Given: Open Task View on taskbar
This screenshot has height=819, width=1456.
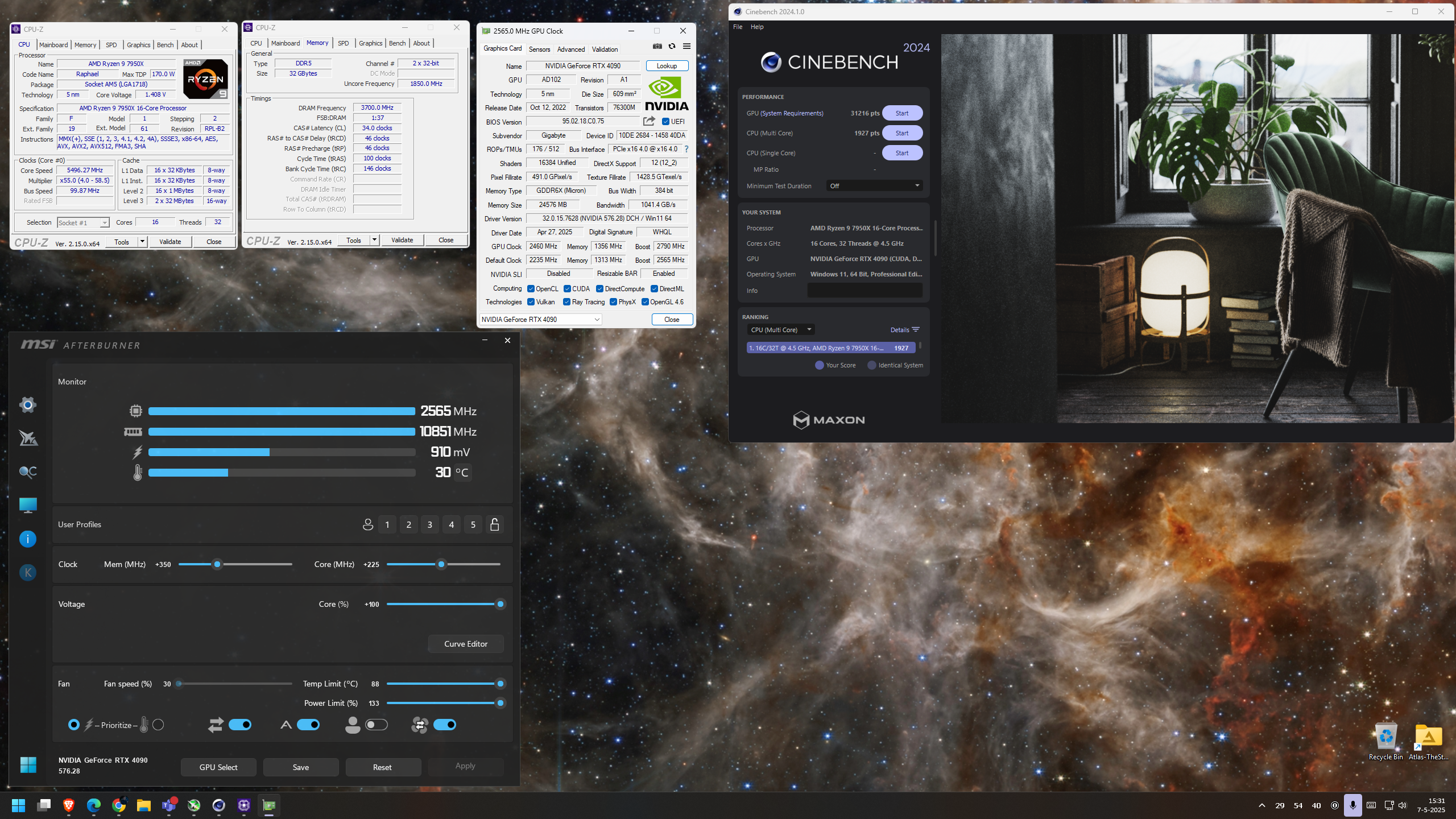Looking at the screenshot, I should tap(44, 805).
